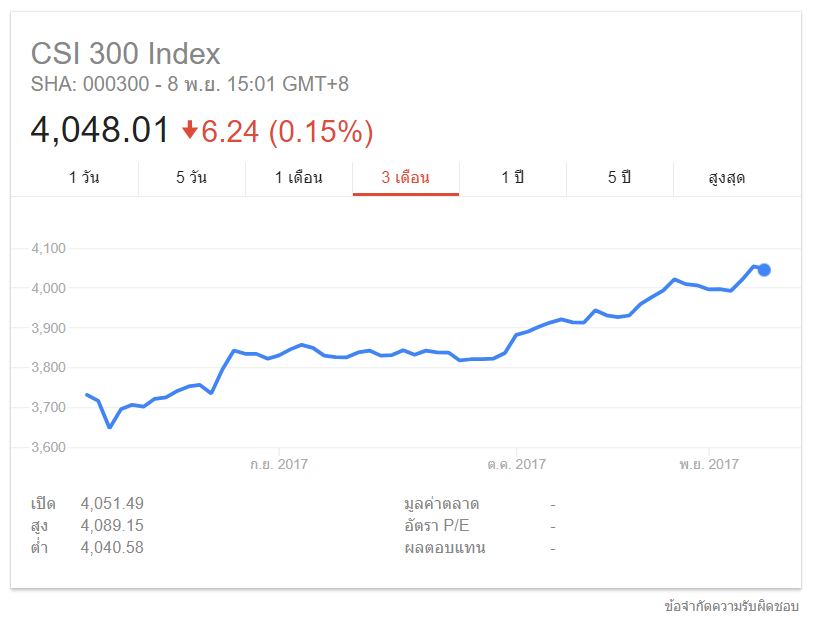Switch to the 5 วัน tab
The width and height of the screenshot is (824, 624).
pyautogui.click(x=191, y=178)
